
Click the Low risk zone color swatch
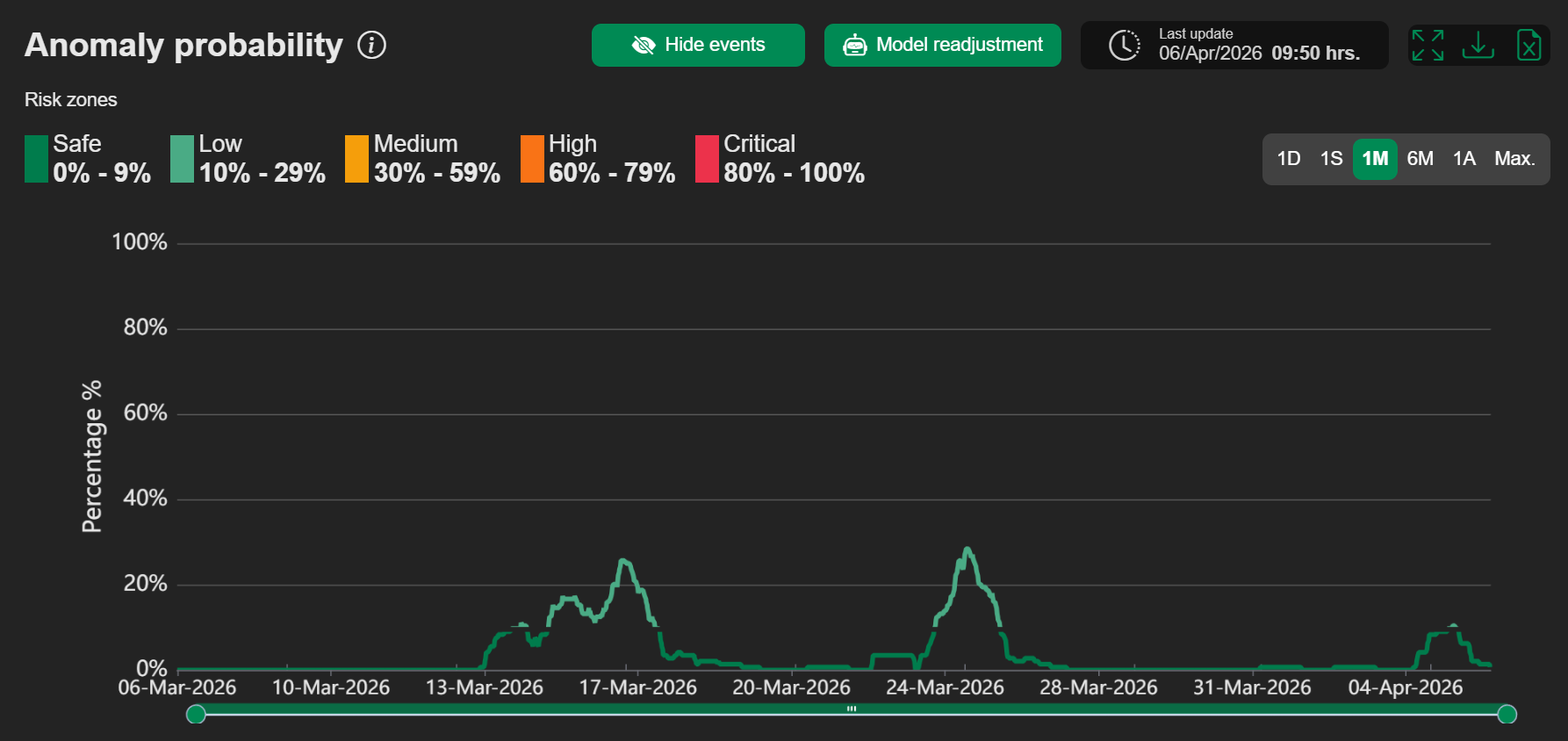coord(182,159)
